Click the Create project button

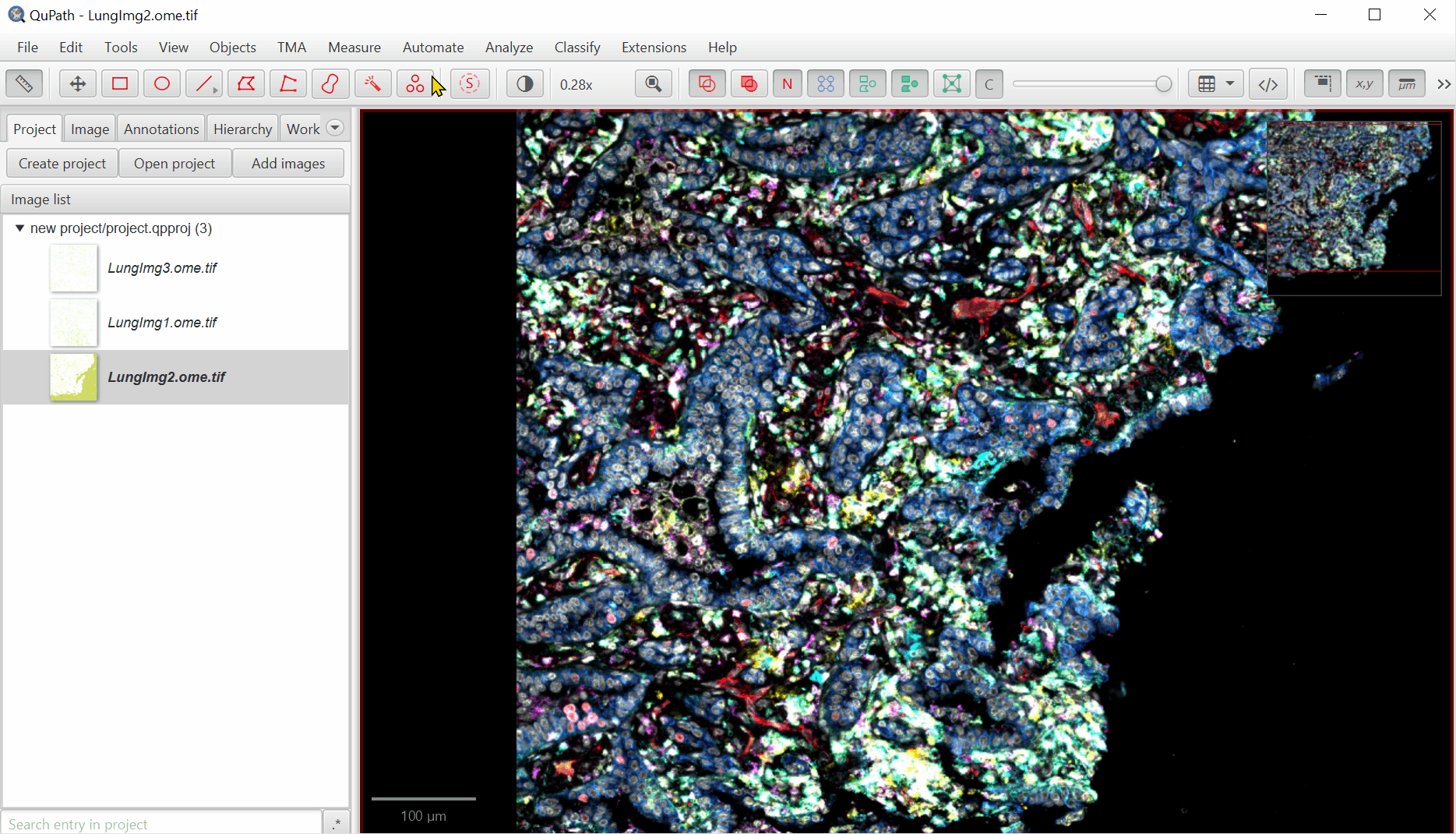62,163
